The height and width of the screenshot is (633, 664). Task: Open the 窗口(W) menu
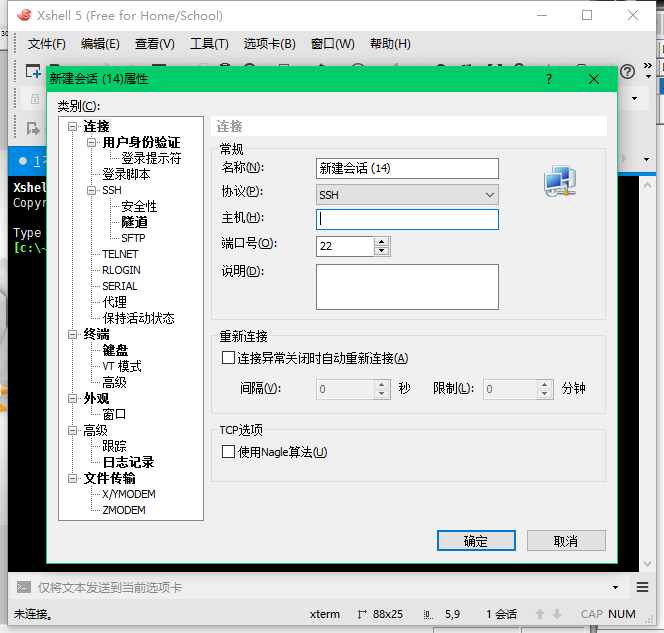[332, 44]
